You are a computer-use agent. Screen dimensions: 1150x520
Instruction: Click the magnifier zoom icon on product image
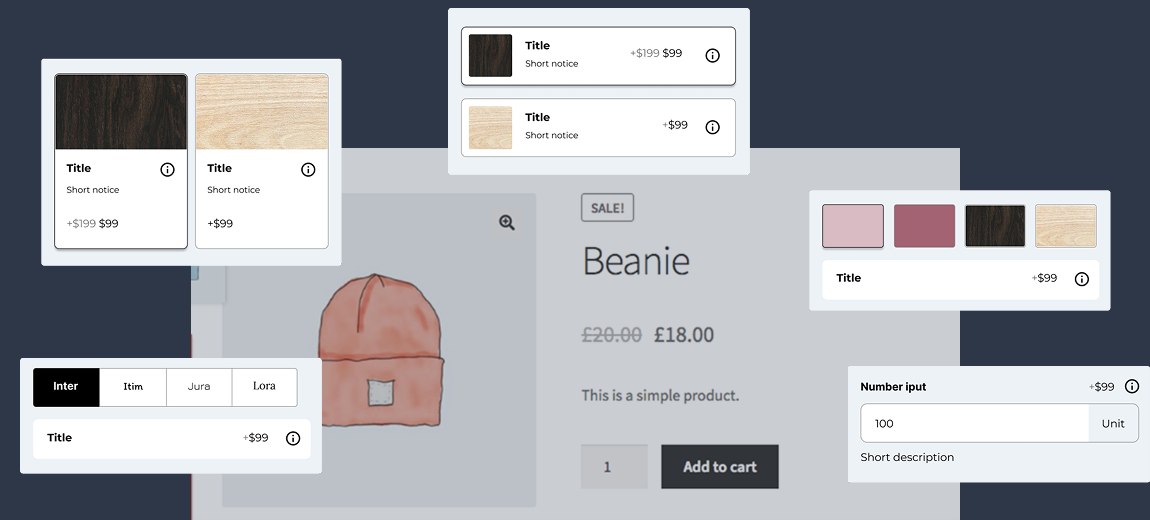(x=507, y=223)
